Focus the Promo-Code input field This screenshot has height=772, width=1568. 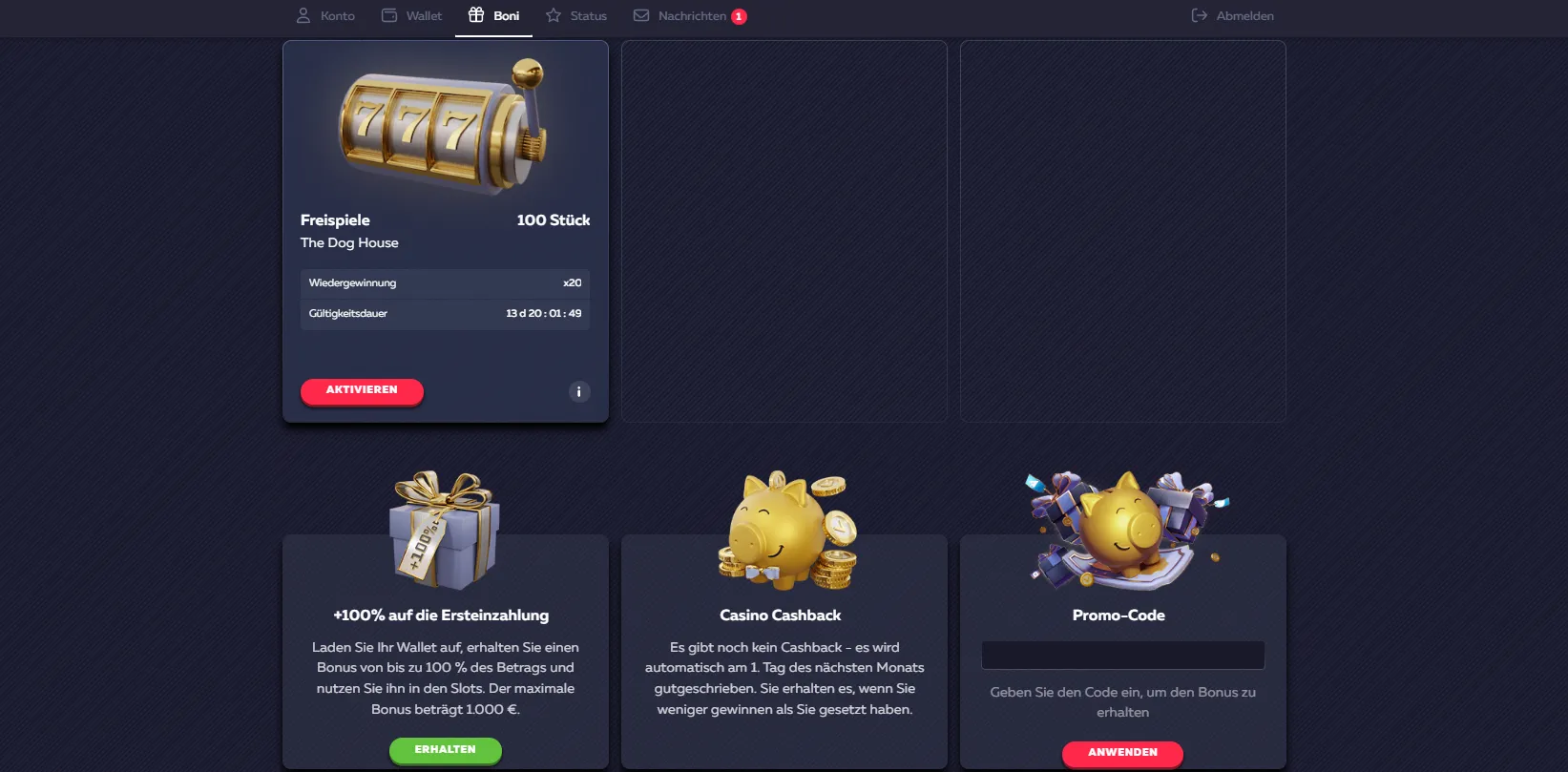coord(1122,656)
